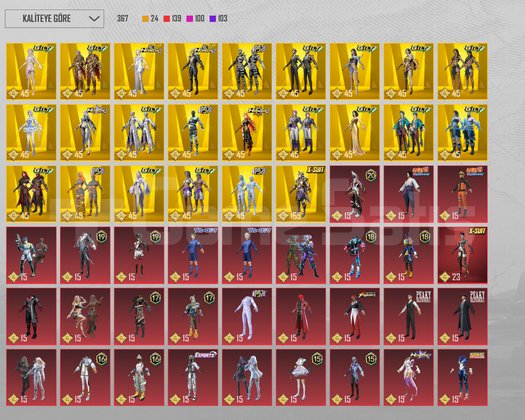
Task: Choose the Naruto orange jumpsuit outfit
Action: point(462,194)
